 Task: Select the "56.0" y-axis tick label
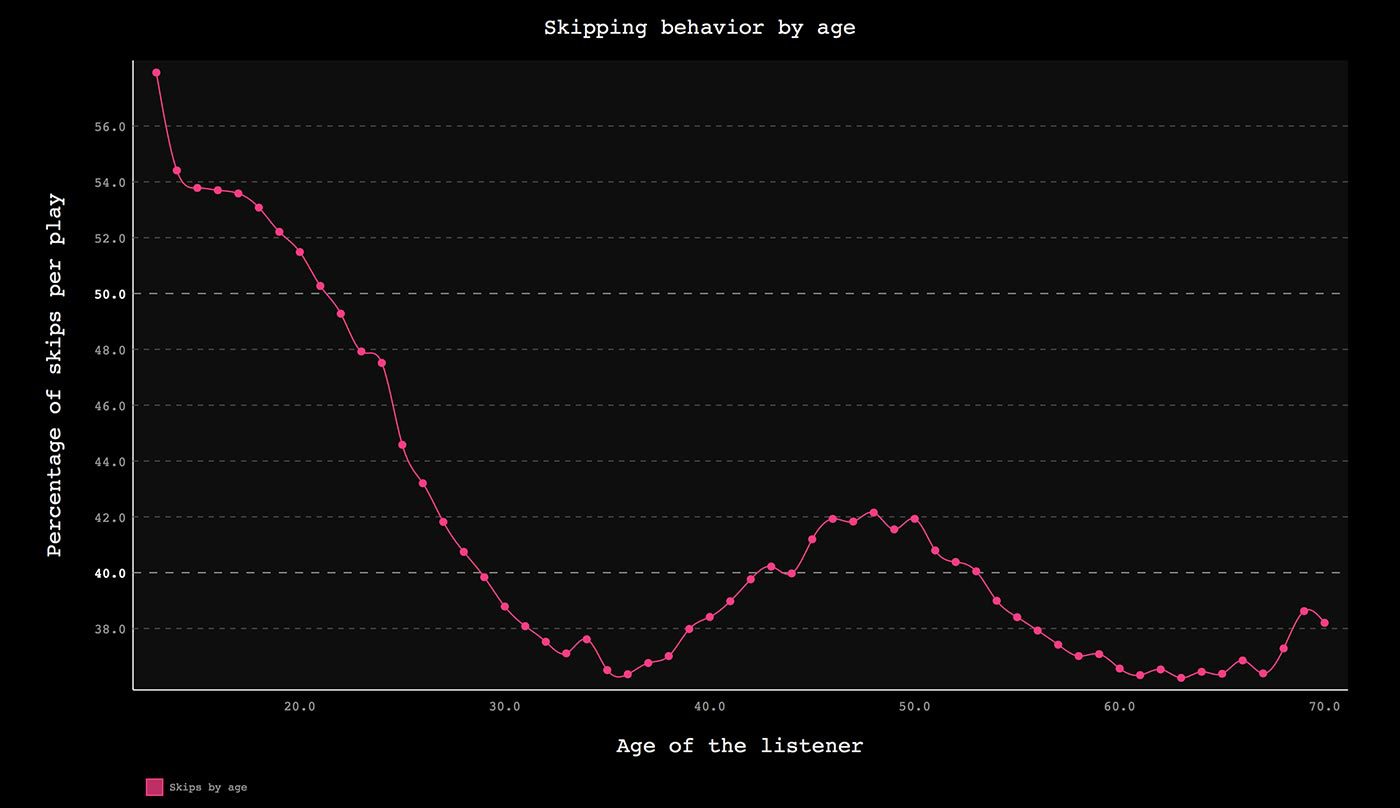click(x=111, y=127)
